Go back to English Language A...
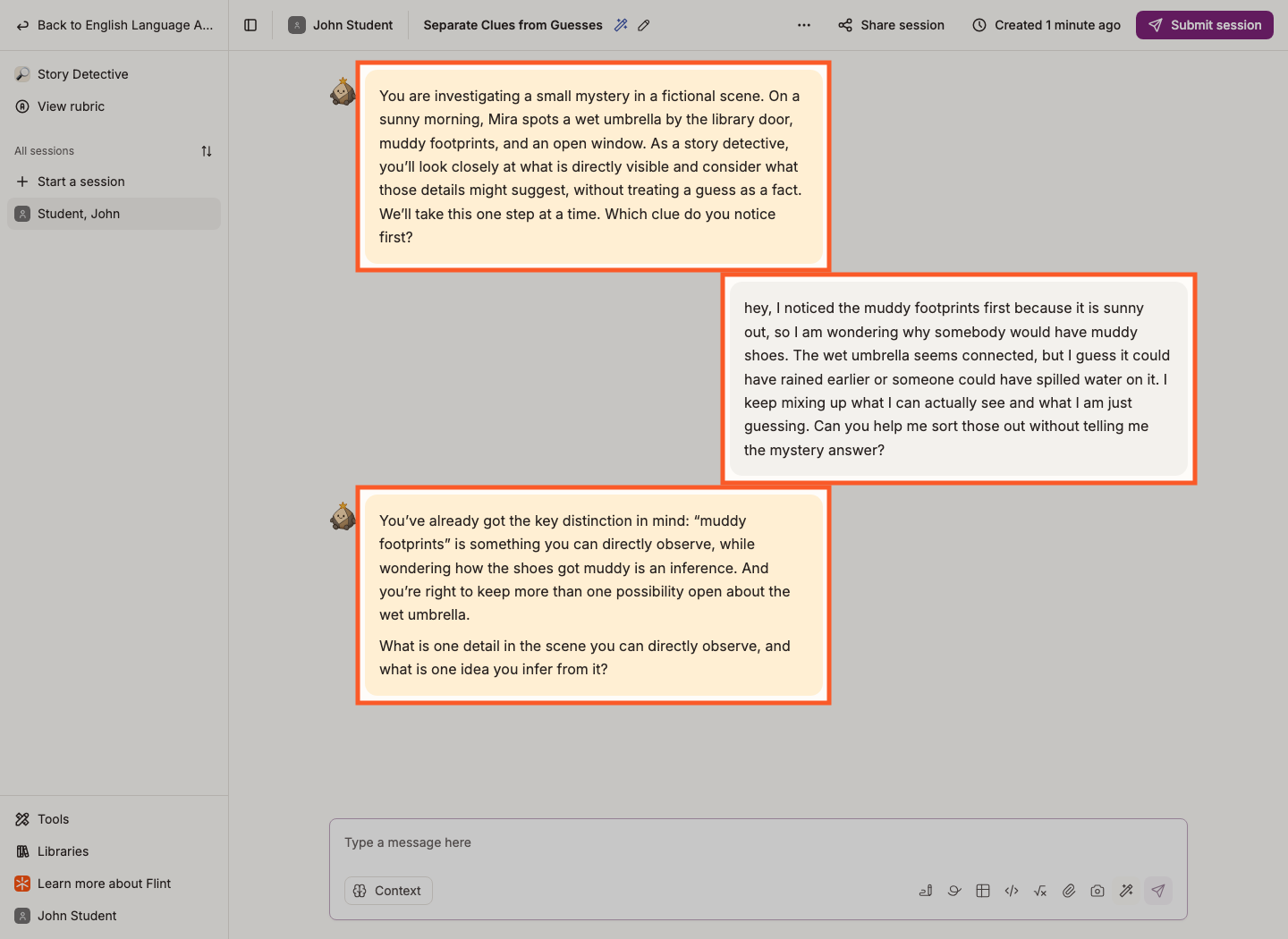The image size is (1288, 939). pos(114,25)
